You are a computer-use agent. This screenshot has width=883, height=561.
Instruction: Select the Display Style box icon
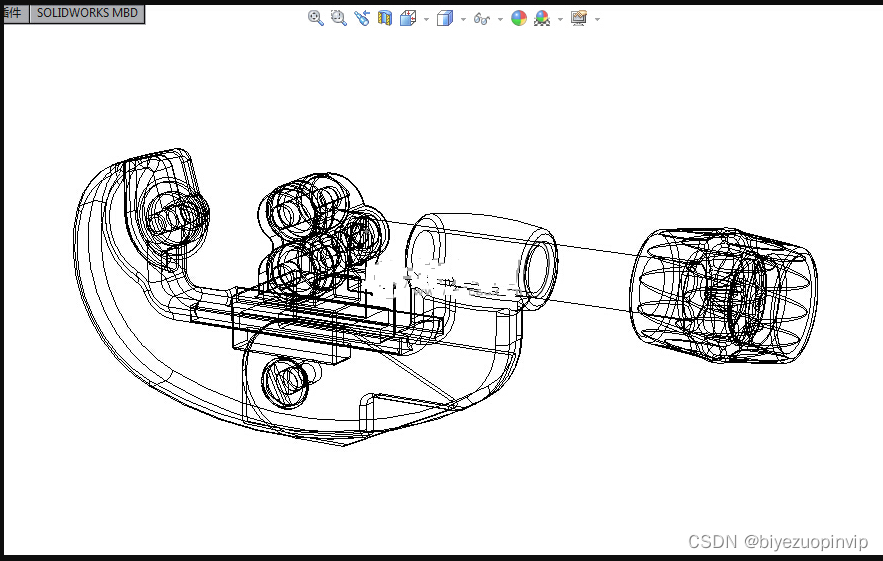(x=445, y=18)
